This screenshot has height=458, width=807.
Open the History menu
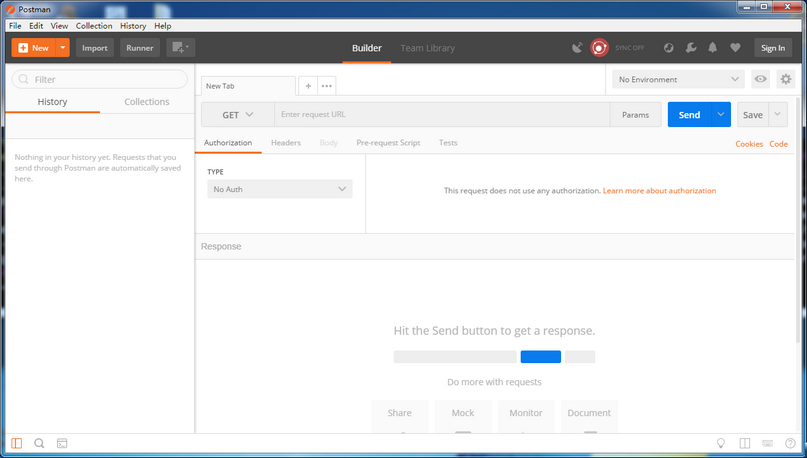coord(133,26)
